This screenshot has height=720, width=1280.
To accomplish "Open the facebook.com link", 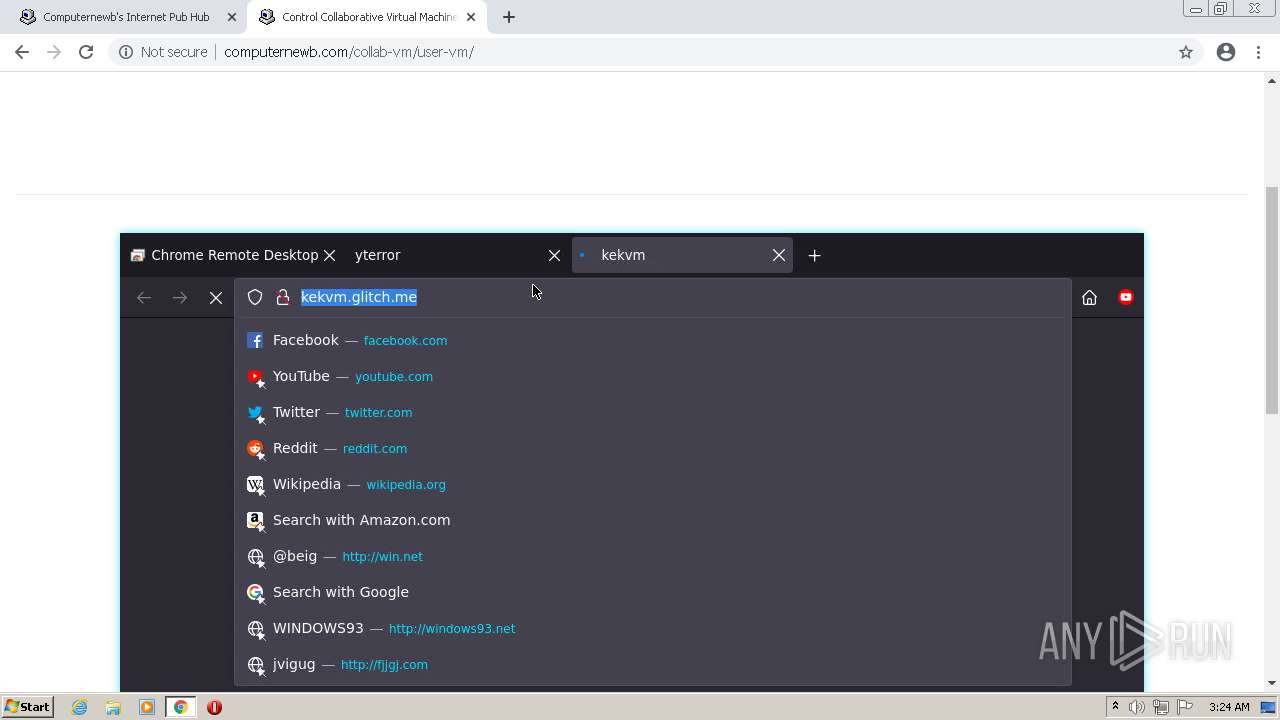I will [405, 341].
